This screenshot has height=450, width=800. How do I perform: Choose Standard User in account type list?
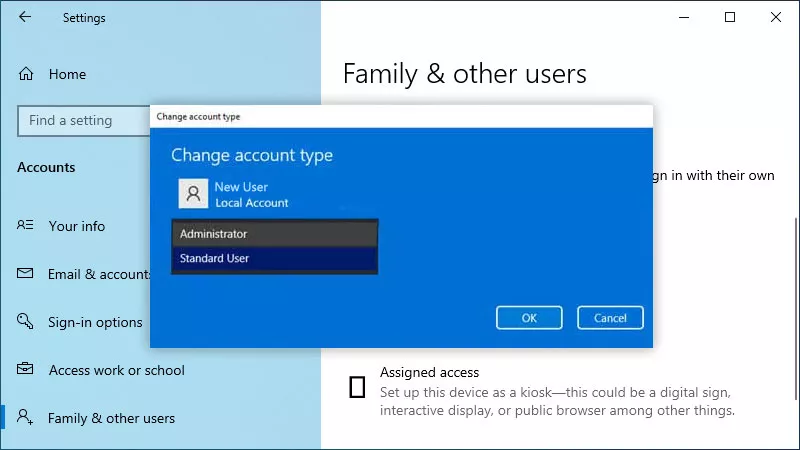pos(274,259)
